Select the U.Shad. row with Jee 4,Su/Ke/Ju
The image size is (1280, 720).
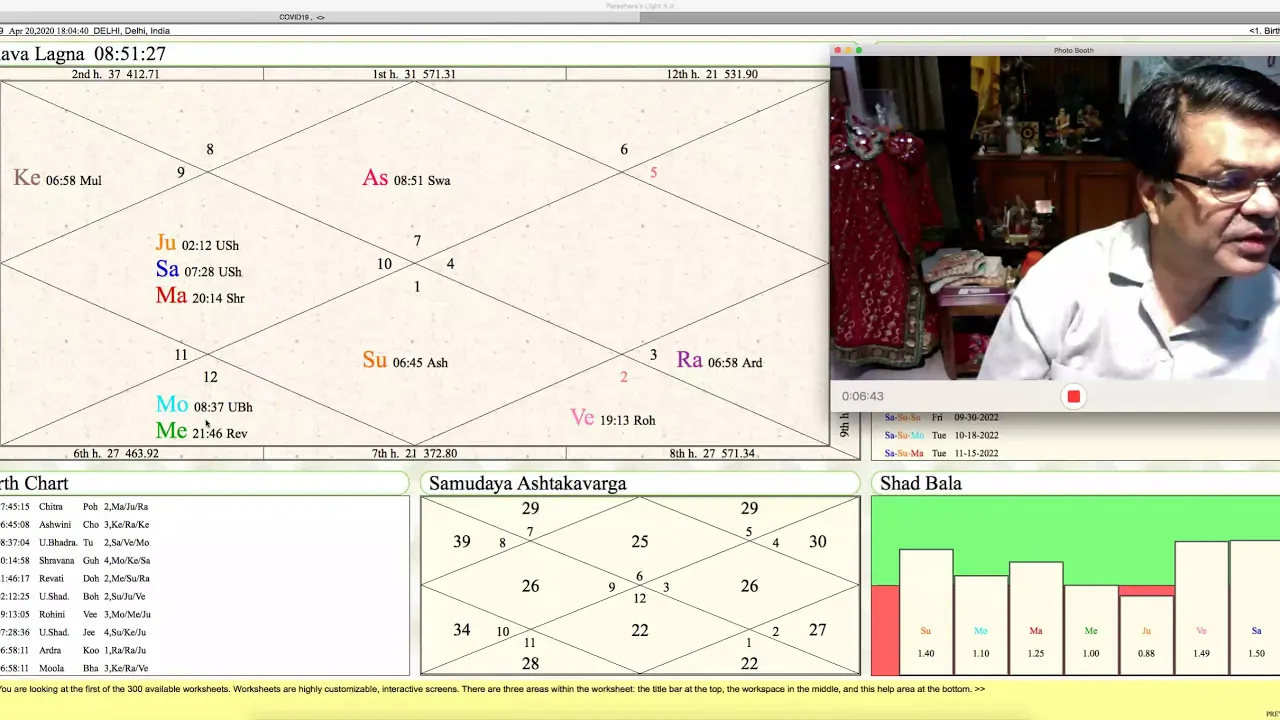click(75, 633)
